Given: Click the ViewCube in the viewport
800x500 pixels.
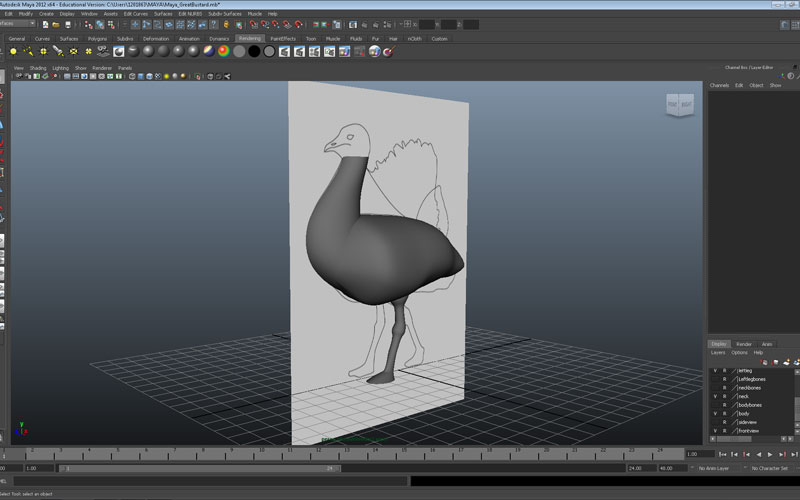Looking at the screenshot, I should [x=679, y=104].
